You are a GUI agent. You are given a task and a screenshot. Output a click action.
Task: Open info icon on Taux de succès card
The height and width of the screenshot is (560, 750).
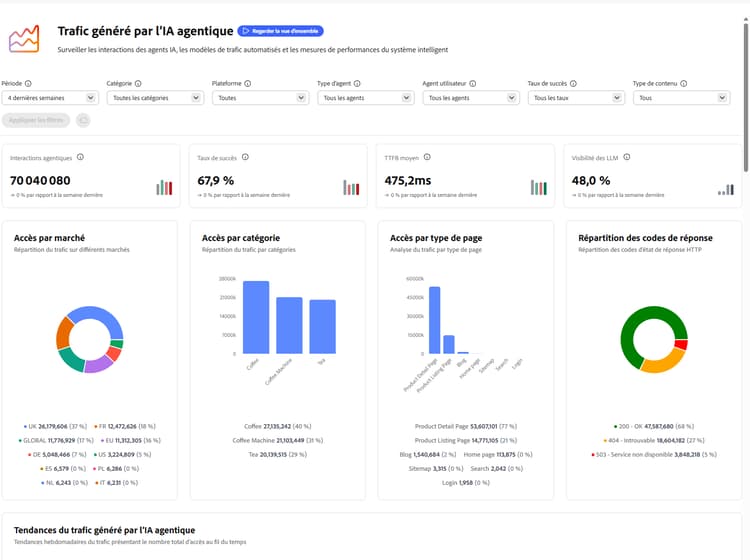[245, 157]
